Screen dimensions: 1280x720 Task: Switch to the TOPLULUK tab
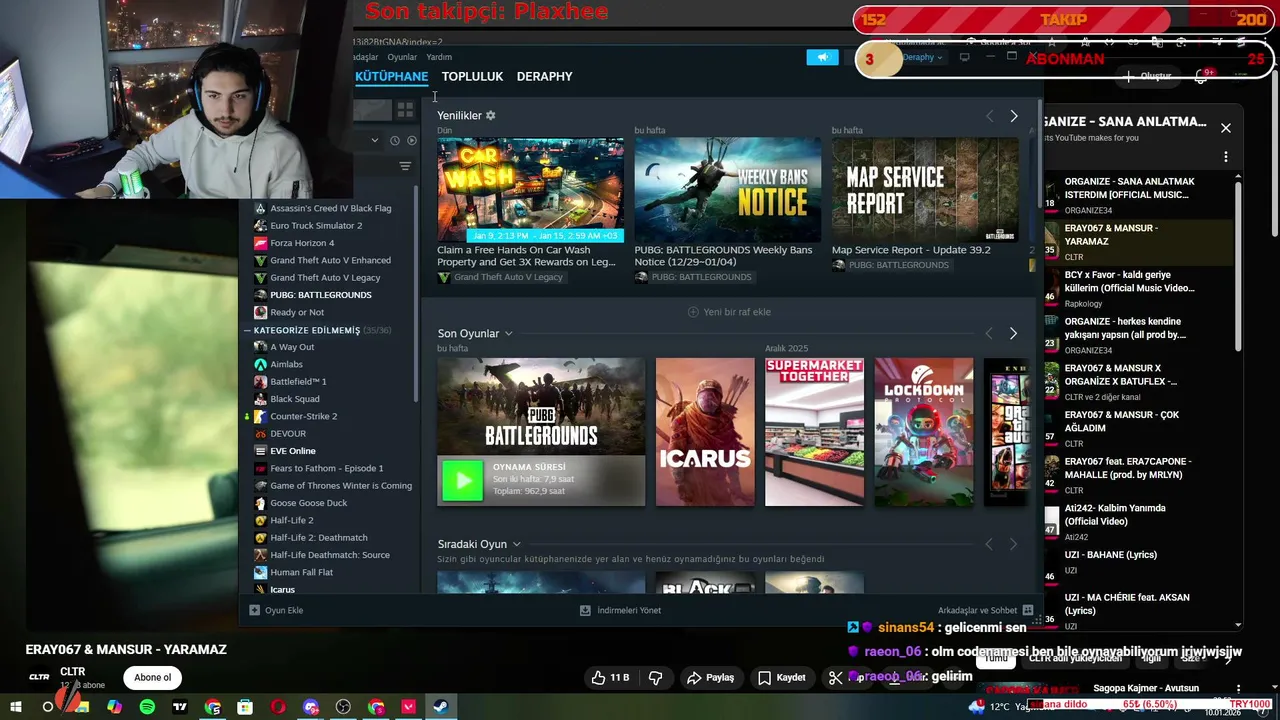472,76
